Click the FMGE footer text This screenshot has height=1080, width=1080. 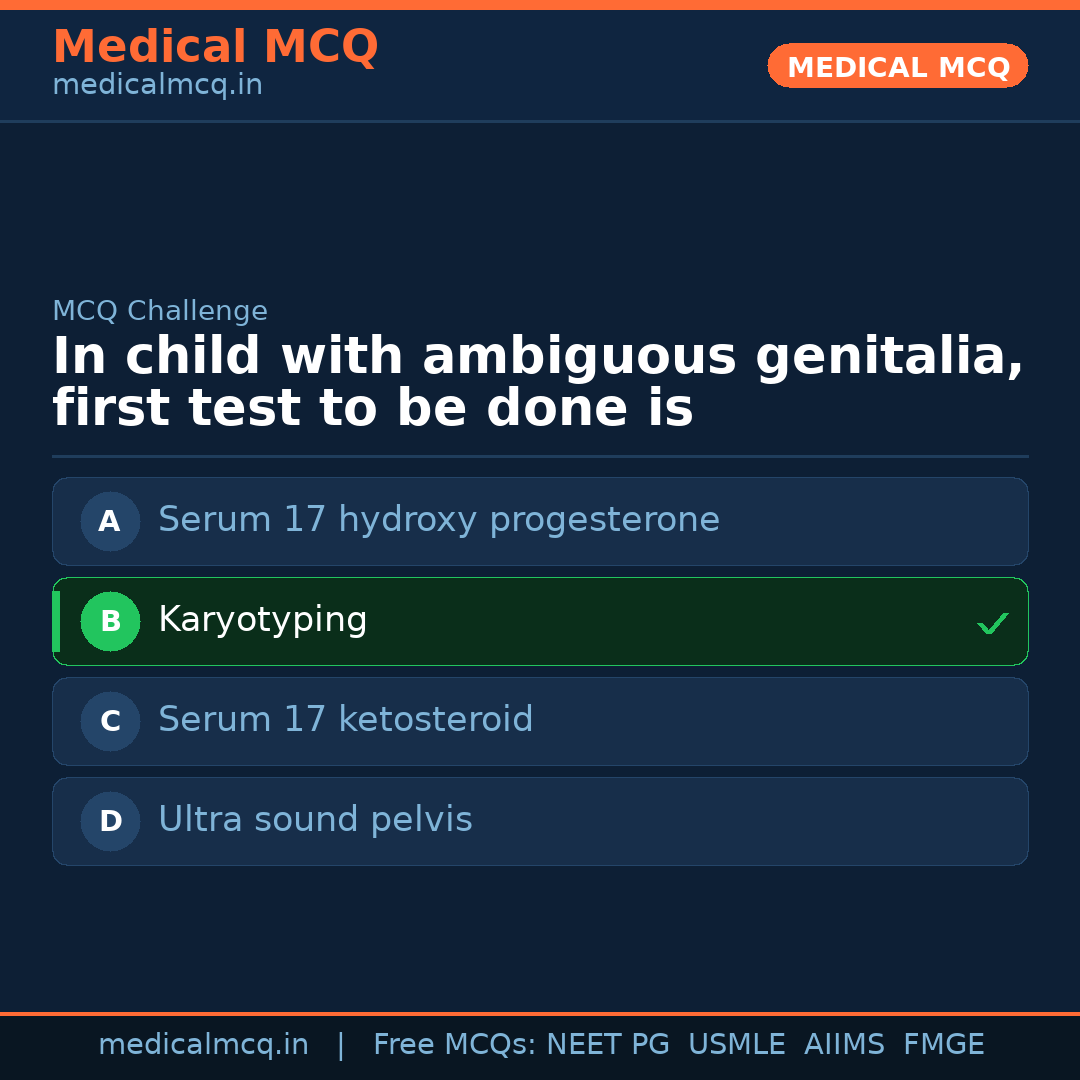tap(943, 1045)
